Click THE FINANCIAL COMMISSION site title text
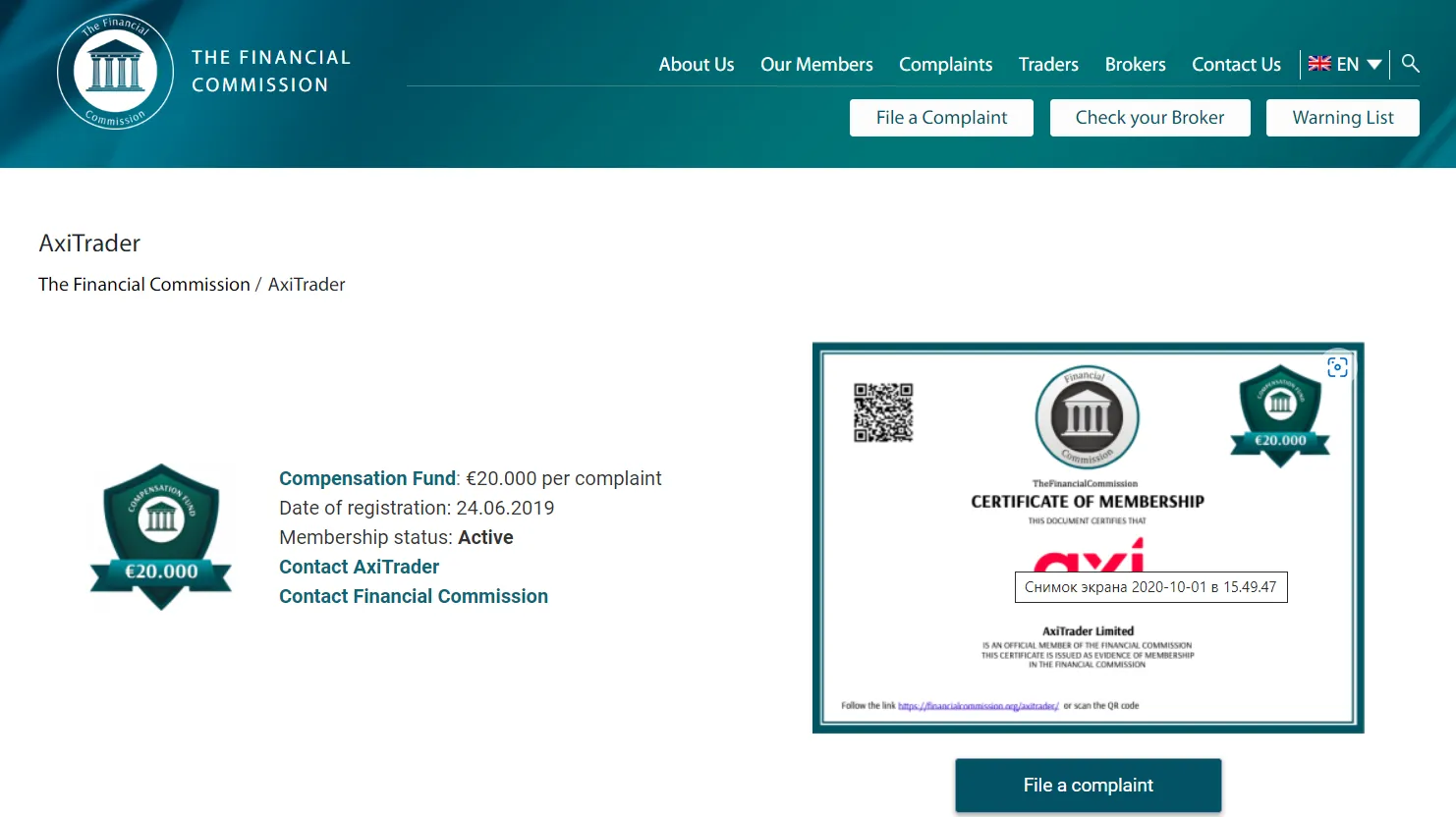 [x=271, y=72]
